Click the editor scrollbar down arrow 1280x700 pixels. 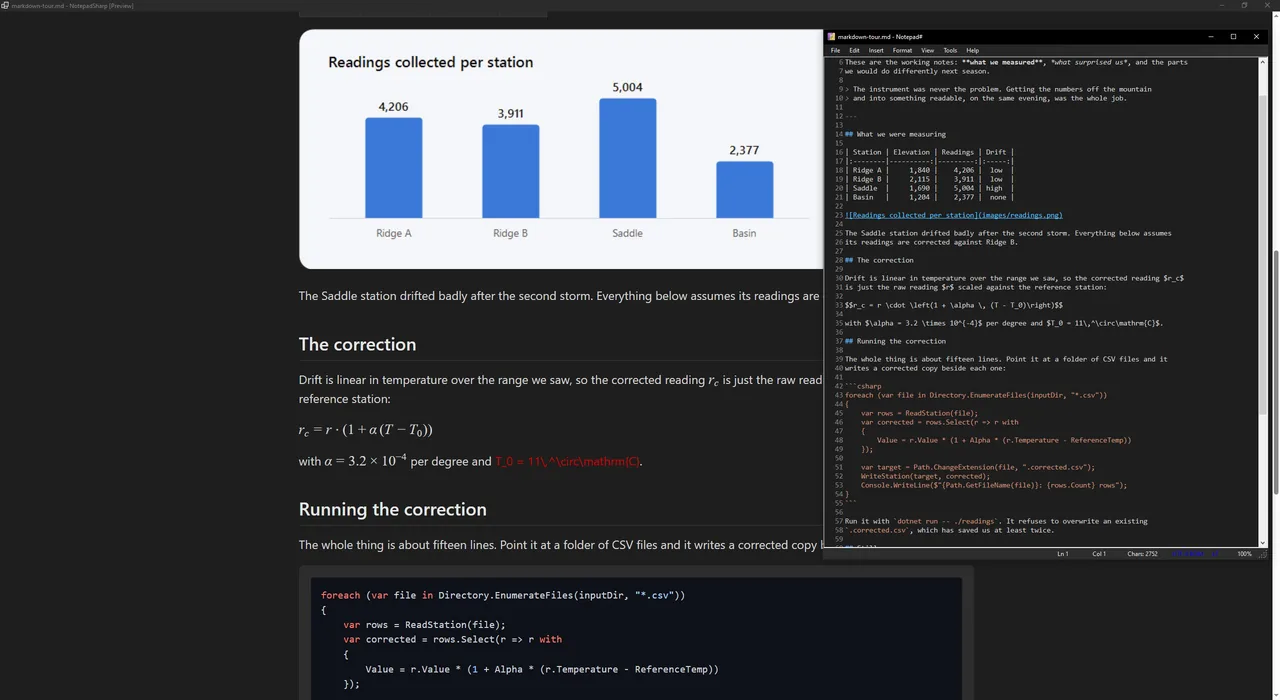click(x=1263, y=543)
